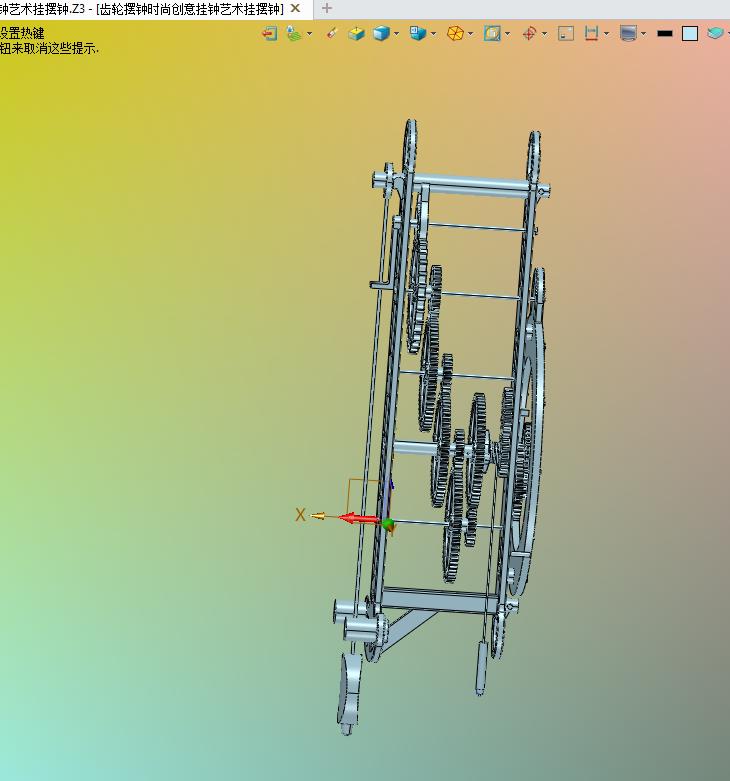Click the layer filter icon in the view toolbar

point(294,33)
